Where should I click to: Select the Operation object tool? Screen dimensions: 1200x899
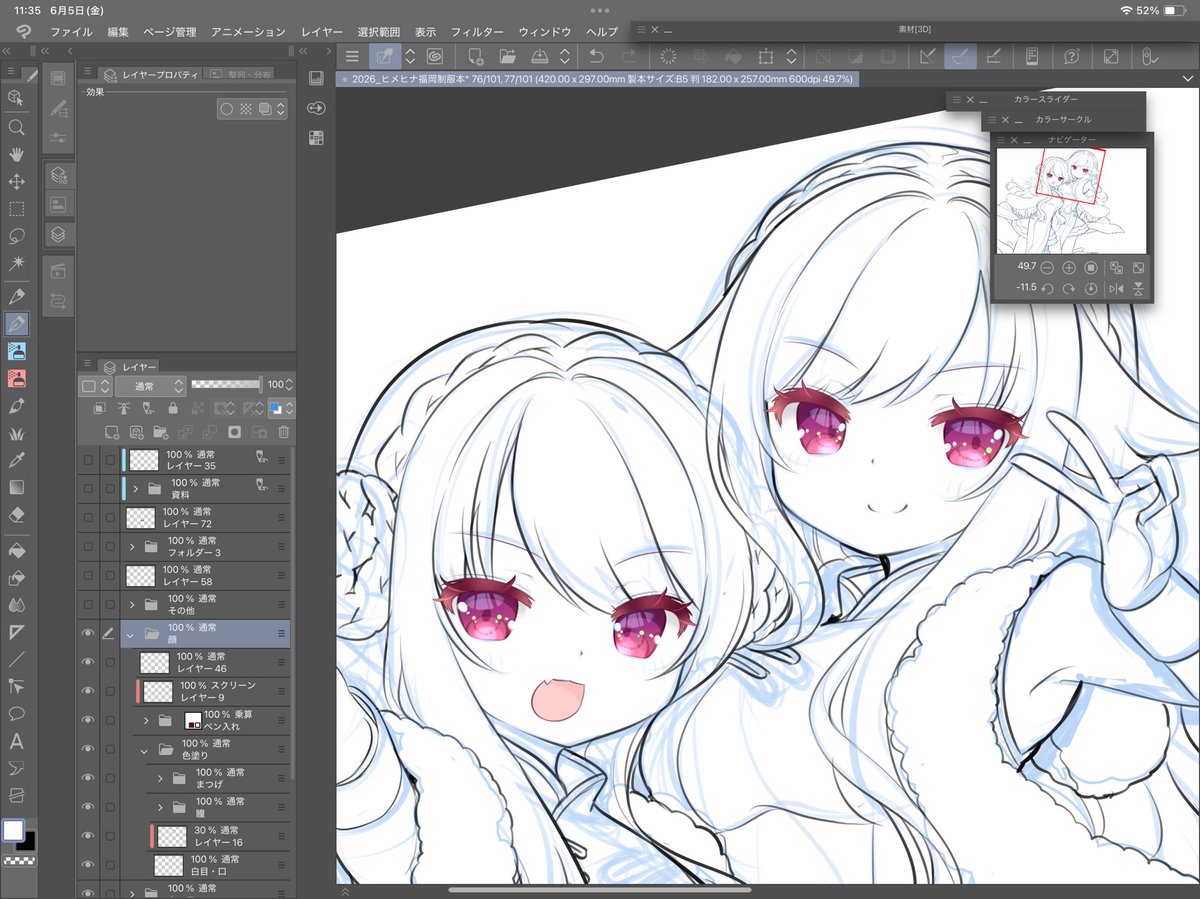click(x=16, y=97)
